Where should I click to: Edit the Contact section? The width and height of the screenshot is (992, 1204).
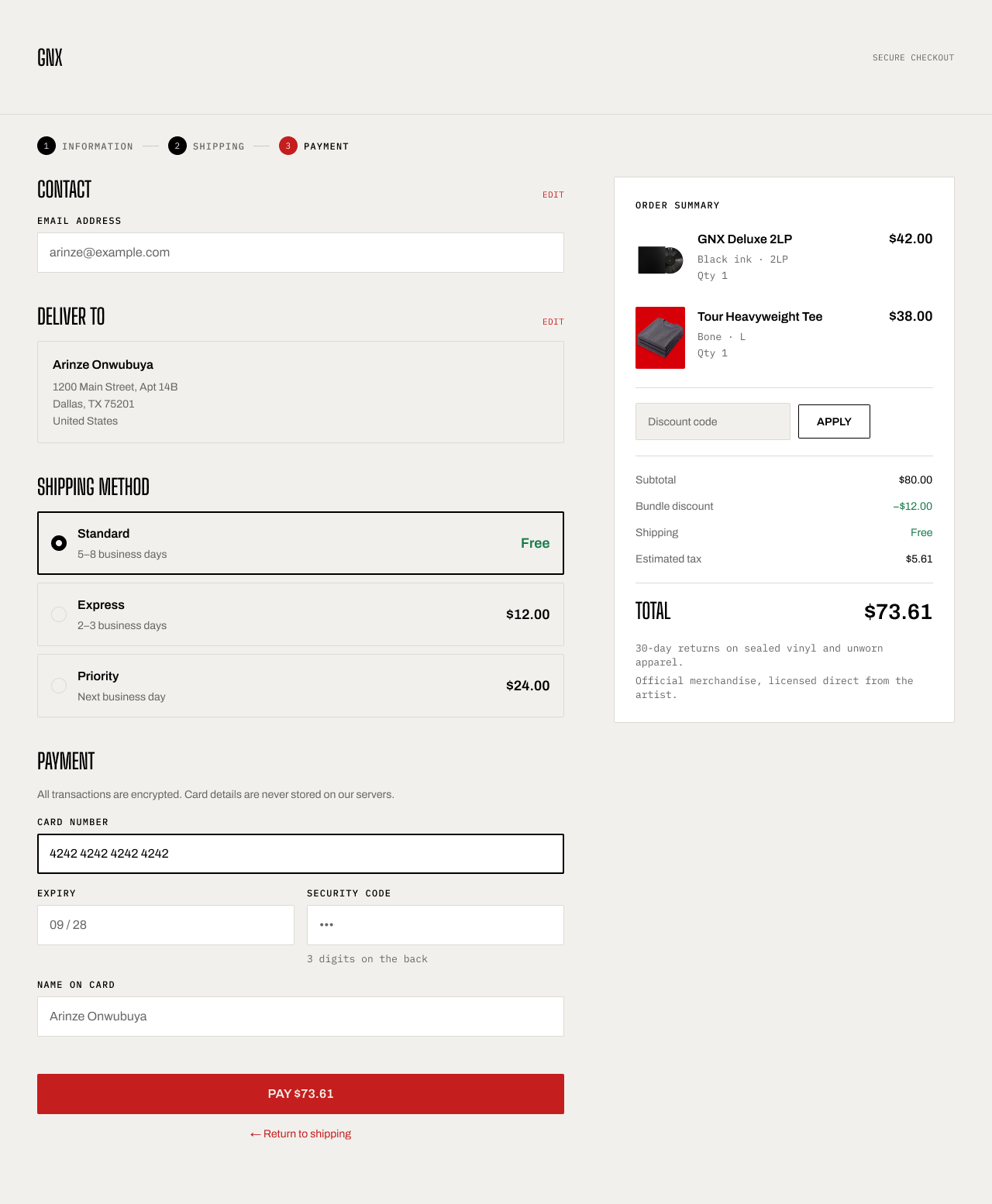click(x=553, y=194)
